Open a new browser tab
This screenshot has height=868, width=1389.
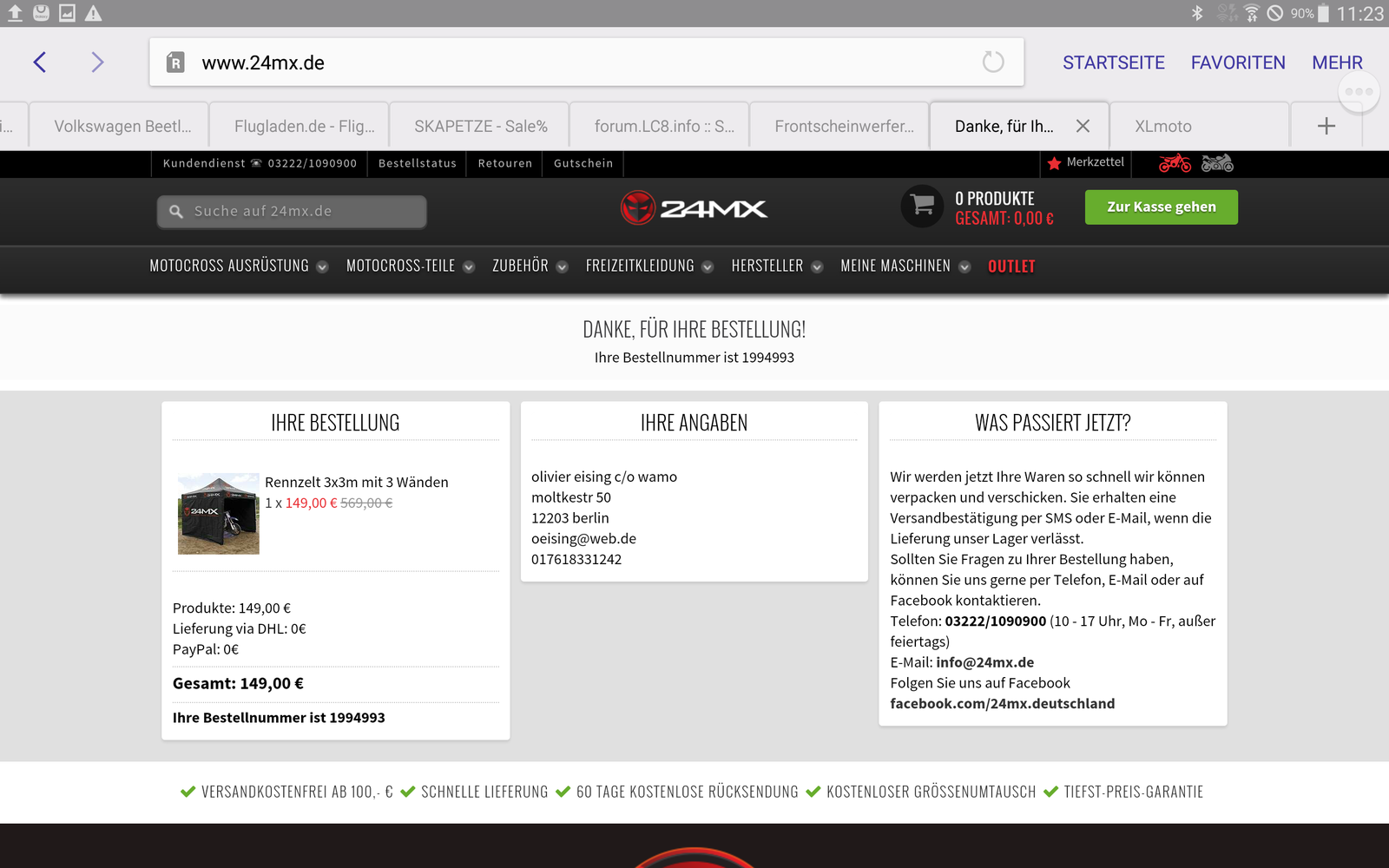pyautogui.click(x=1326, y=127)
